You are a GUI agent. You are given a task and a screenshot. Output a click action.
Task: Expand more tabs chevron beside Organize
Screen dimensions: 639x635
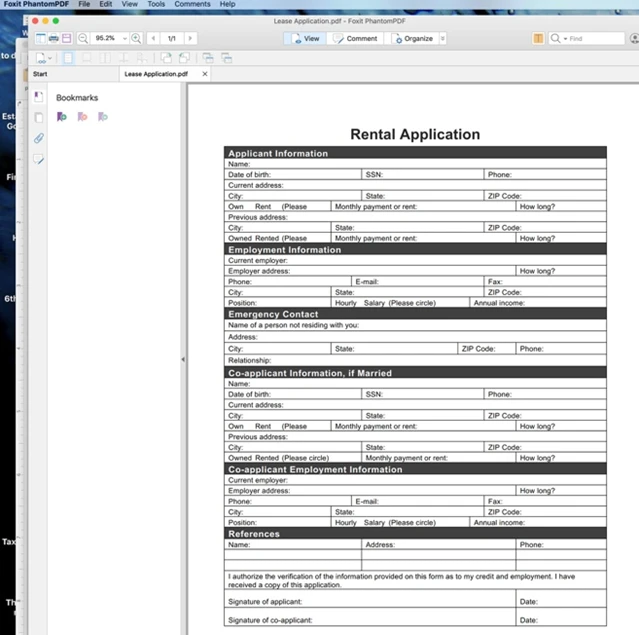[443, 38]
